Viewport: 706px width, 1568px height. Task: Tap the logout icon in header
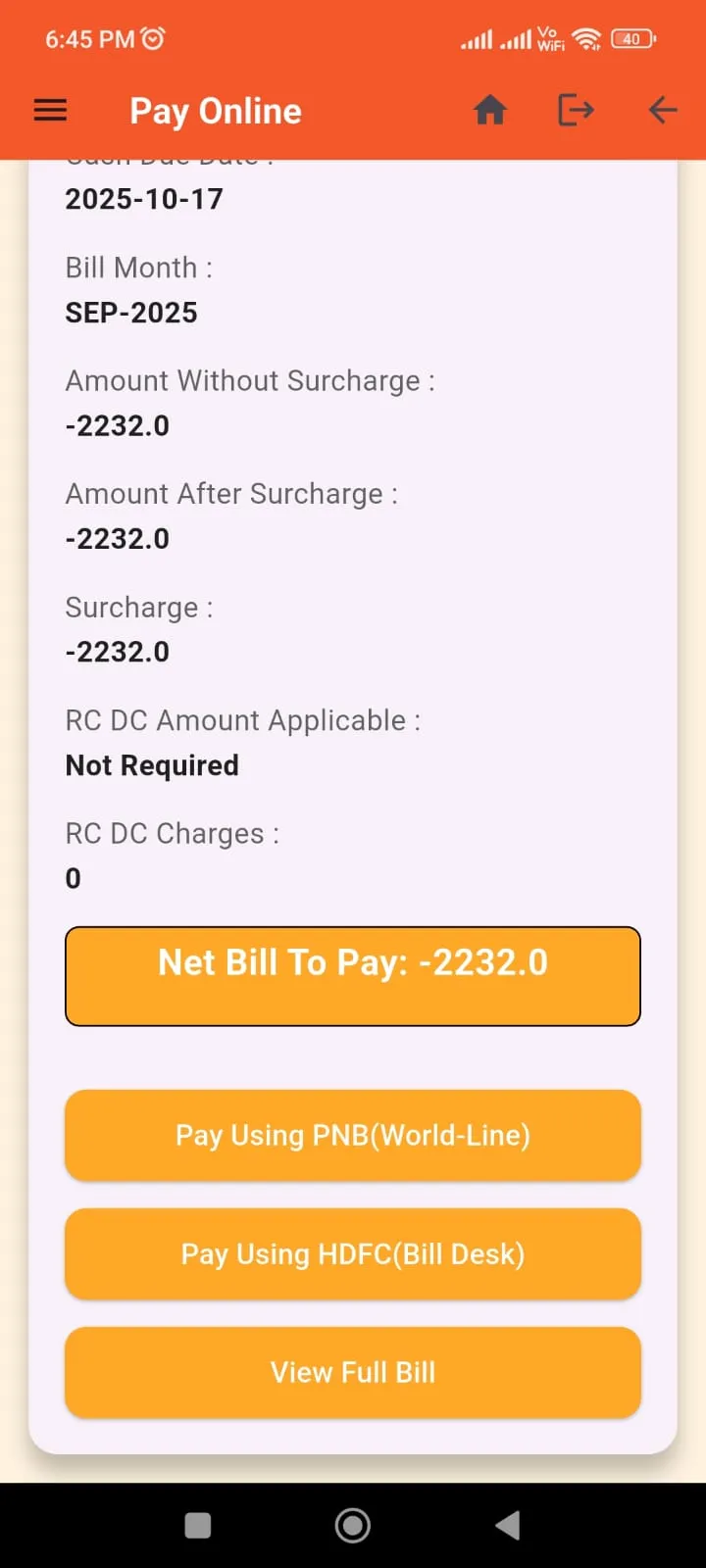(576, 111)
